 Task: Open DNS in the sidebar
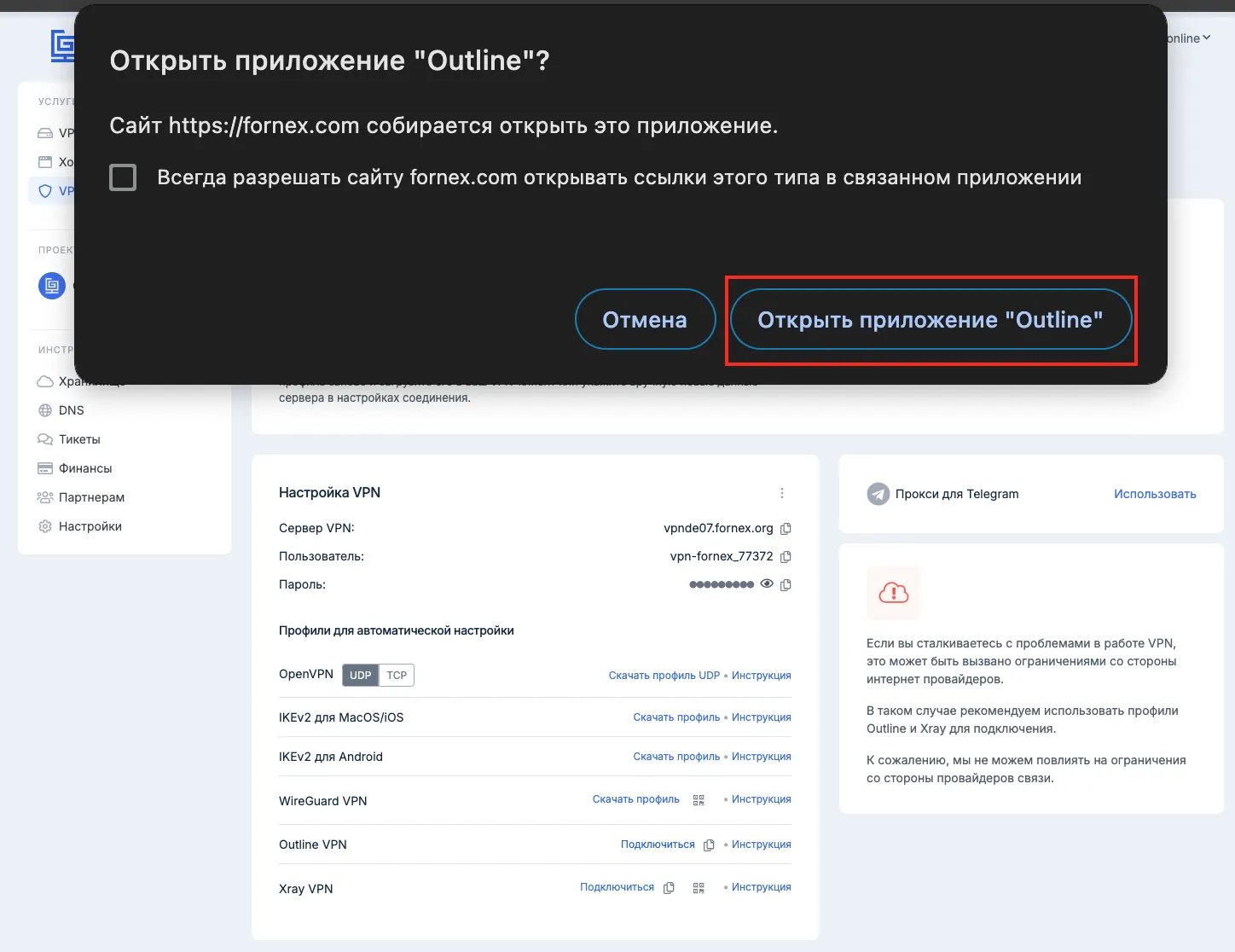tap(72, 410)
